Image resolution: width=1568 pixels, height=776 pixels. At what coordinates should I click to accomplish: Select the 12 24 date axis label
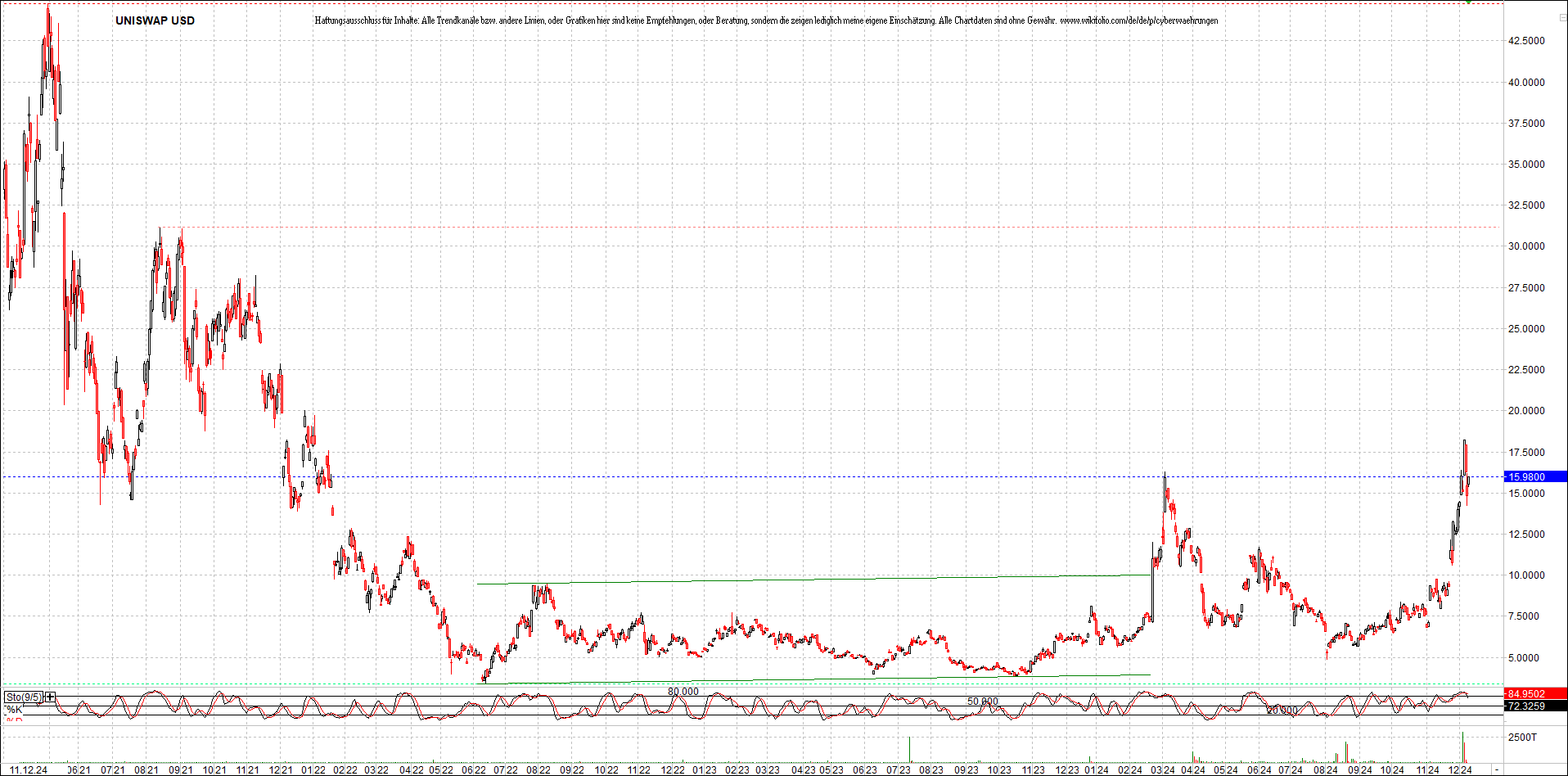tap(1460, 770)
